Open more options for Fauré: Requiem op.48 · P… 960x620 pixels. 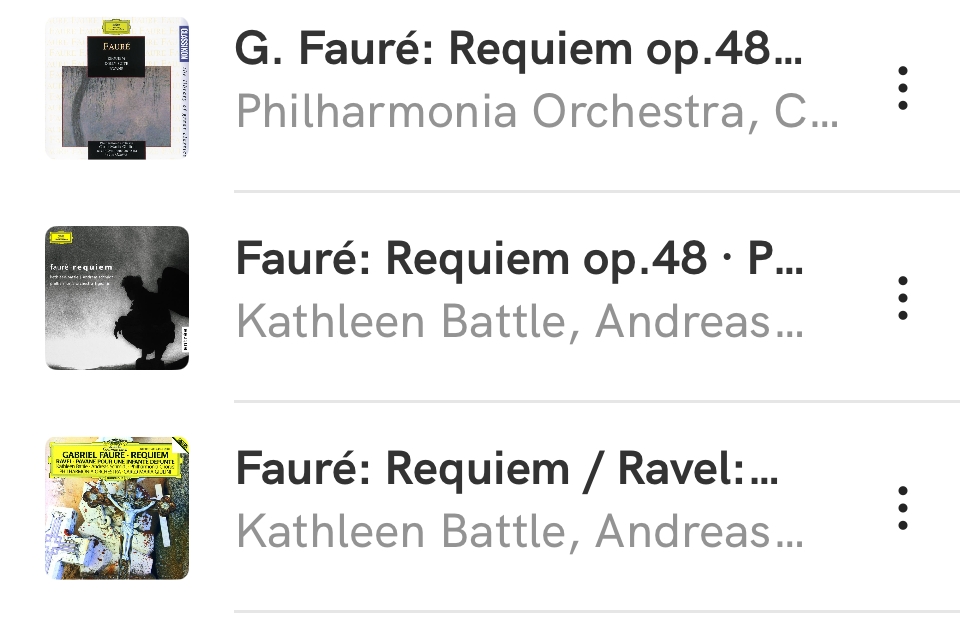coord(903,298)
